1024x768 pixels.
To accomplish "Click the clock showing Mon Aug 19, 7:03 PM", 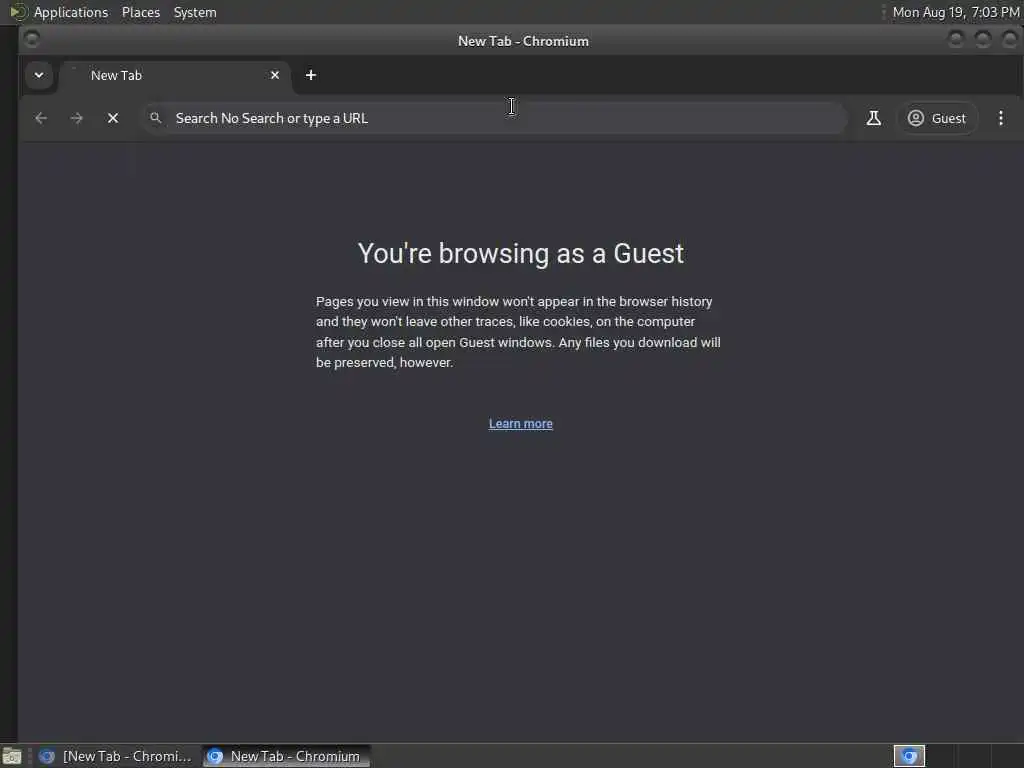I will coord(955,12).
